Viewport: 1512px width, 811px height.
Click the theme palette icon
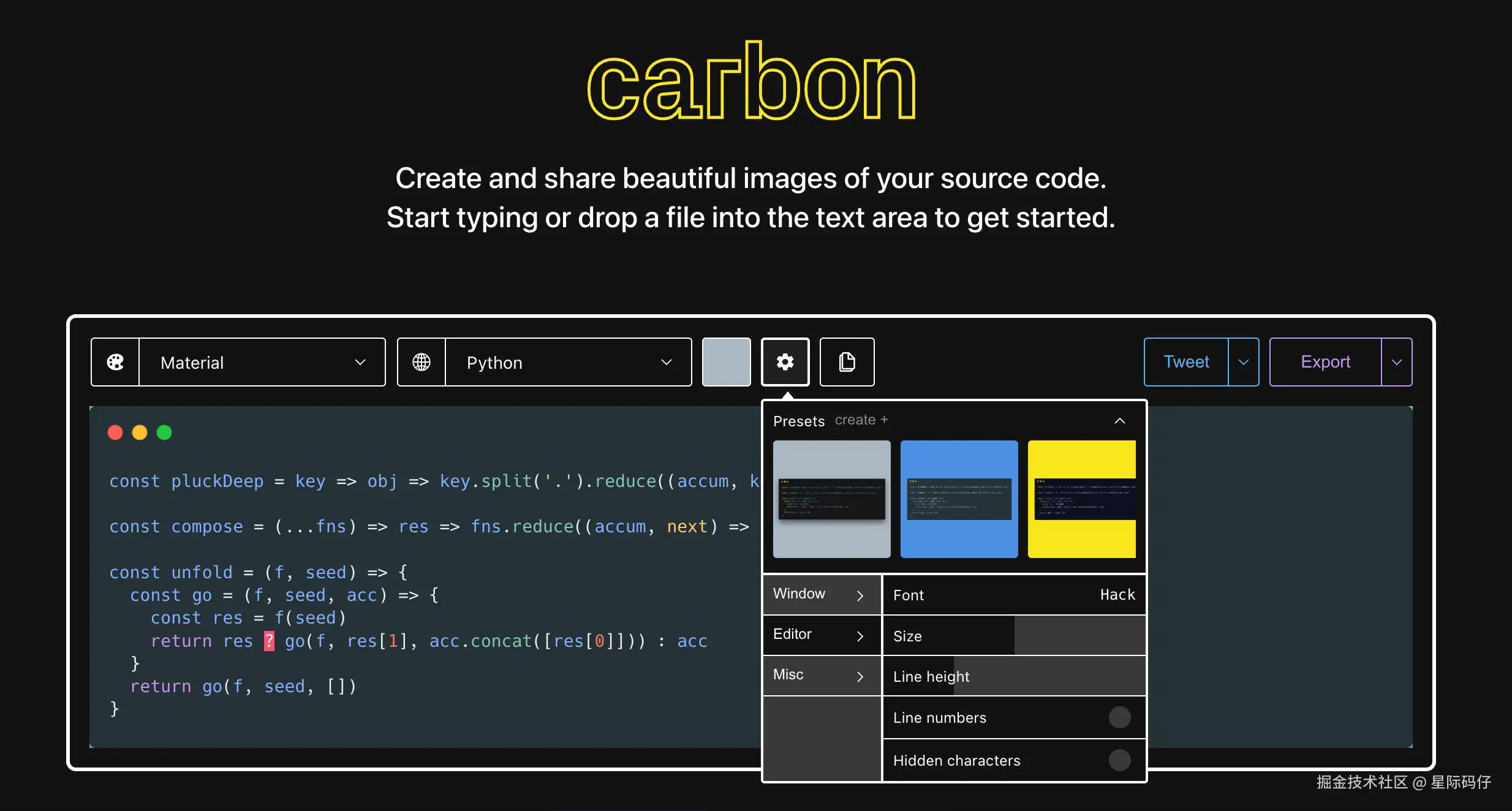(x=115, y=362)
